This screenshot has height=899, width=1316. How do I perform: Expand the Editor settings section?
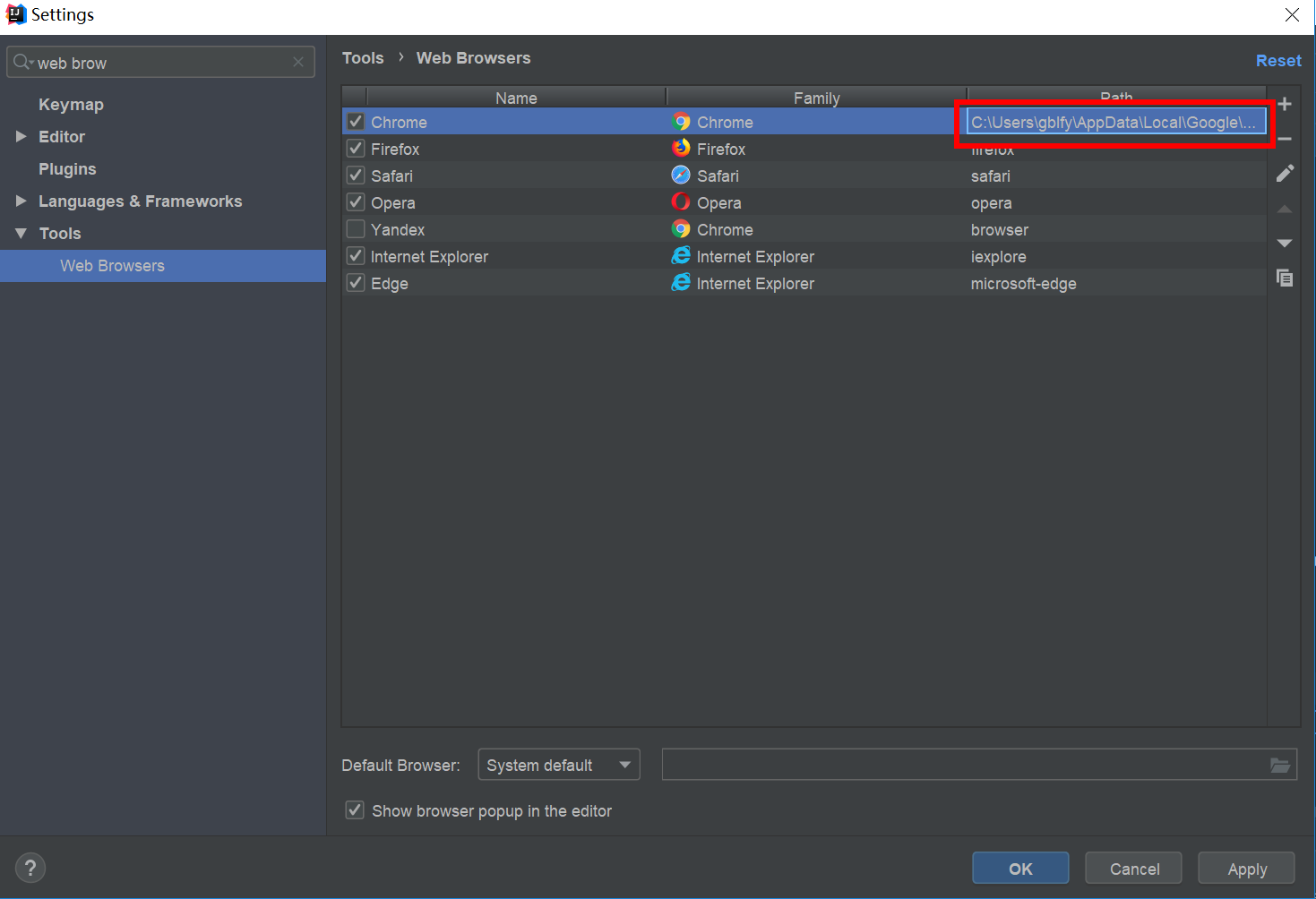click(21, 136)
